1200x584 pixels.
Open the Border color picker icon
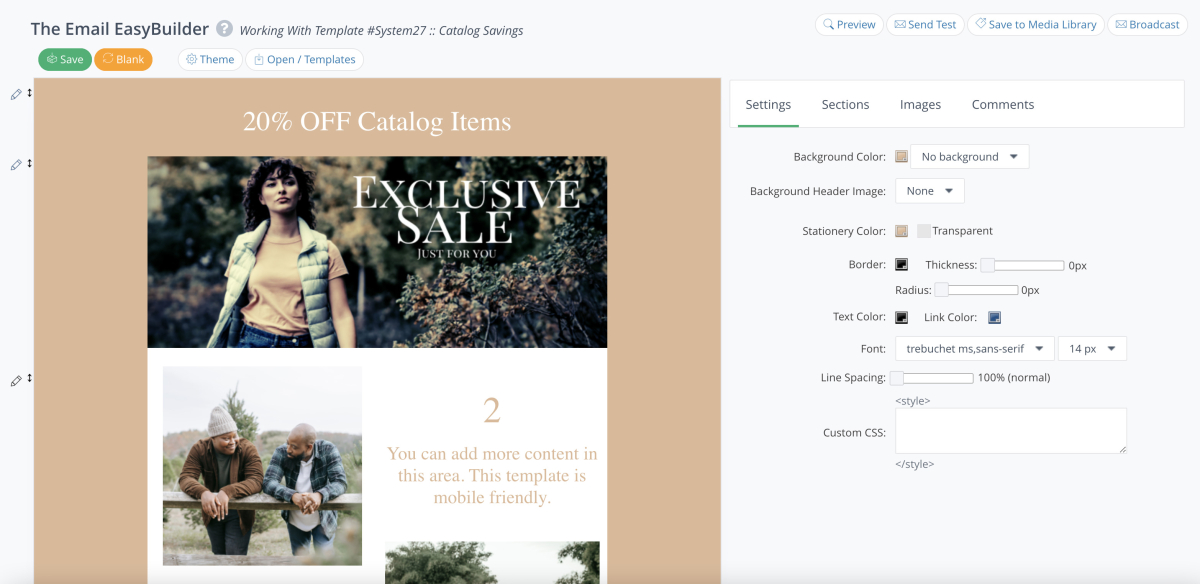tap(901, 265)
